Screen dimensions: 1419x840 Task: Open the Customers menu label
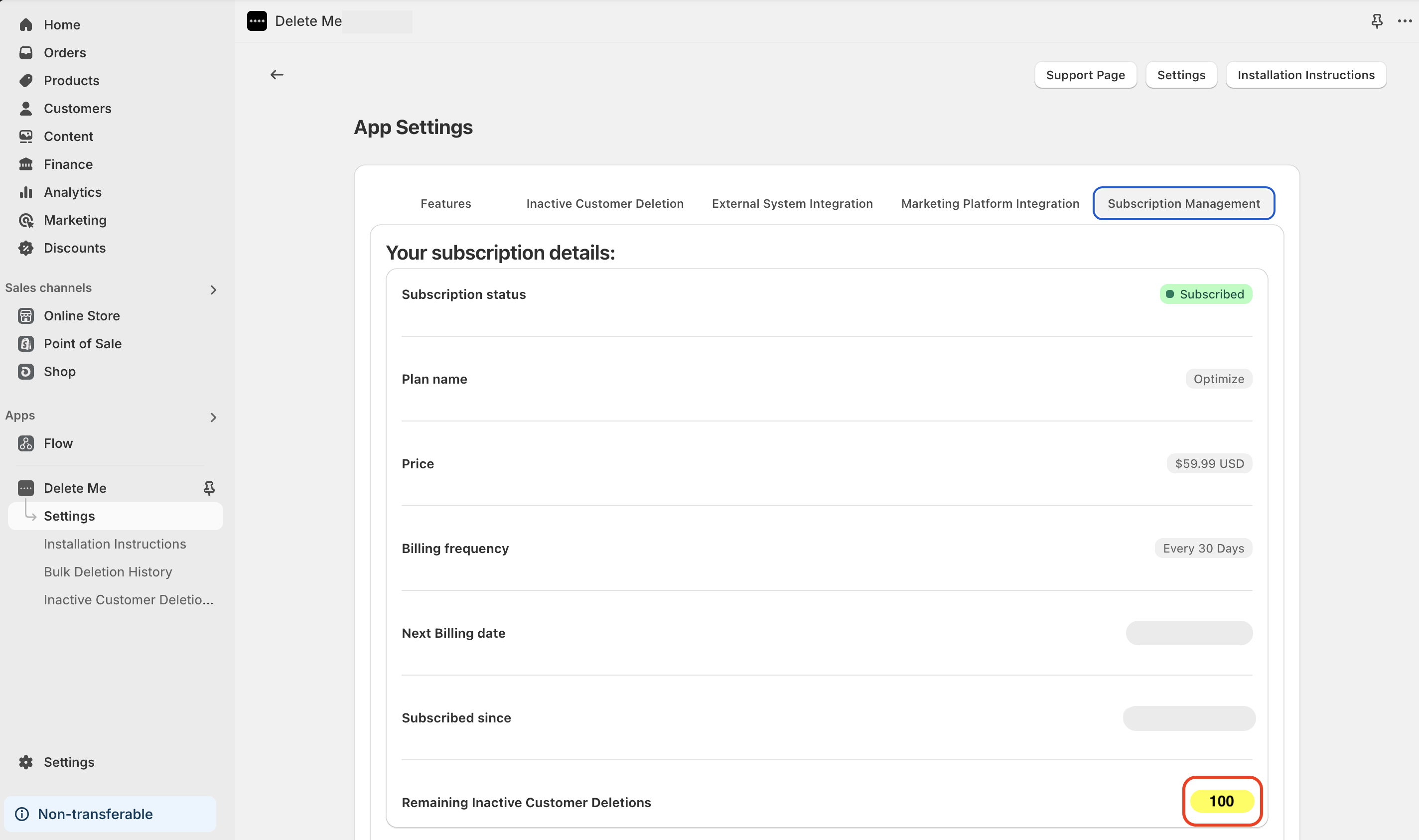(x=78, y=108)
